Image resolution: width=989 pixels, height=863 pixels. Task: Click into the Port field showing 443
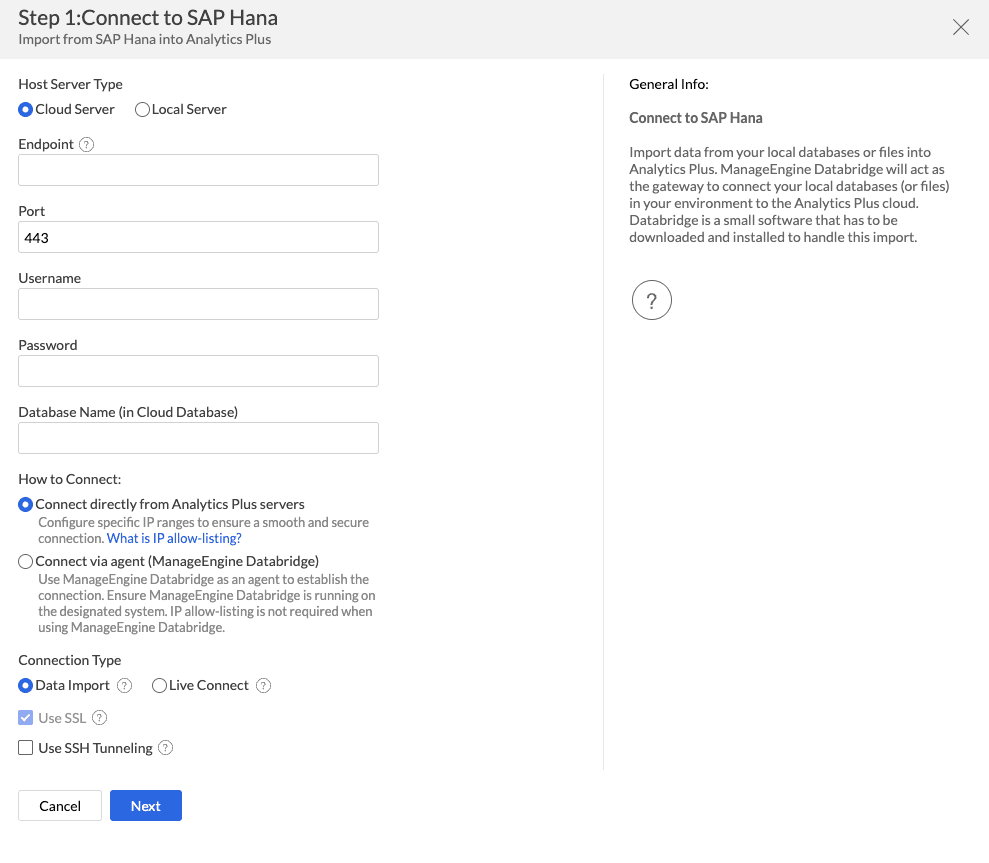pyautogui.click(x=198, y=237)
